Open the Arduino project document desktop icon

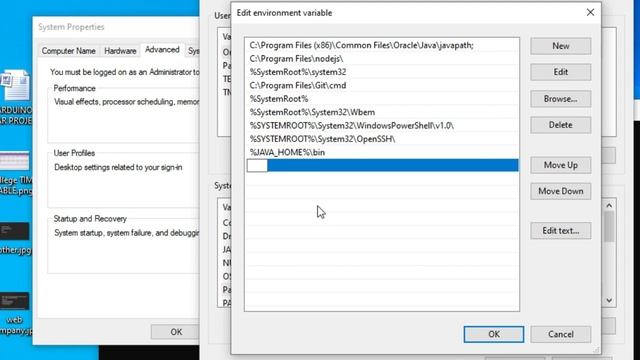pyautogui.click(x=16, y=98)
